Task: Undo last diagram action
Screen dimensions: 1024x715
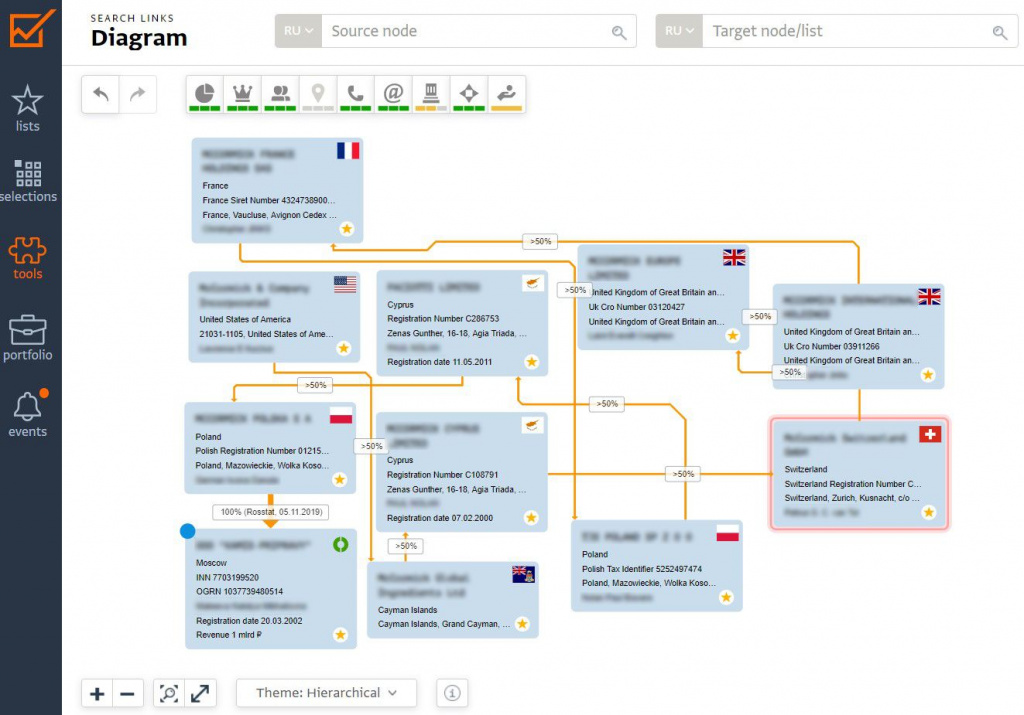Action: coord(100,94)
